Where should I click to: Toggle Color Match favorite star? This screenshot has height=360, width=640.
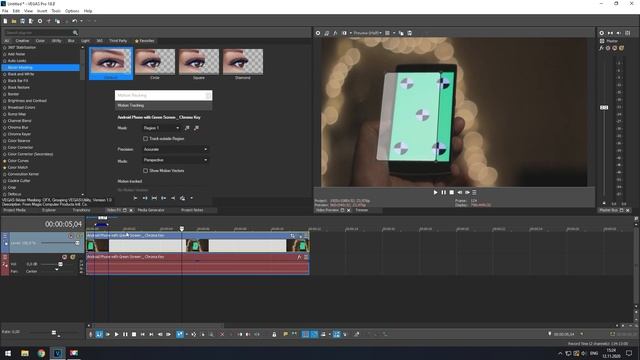click(5, 167)
